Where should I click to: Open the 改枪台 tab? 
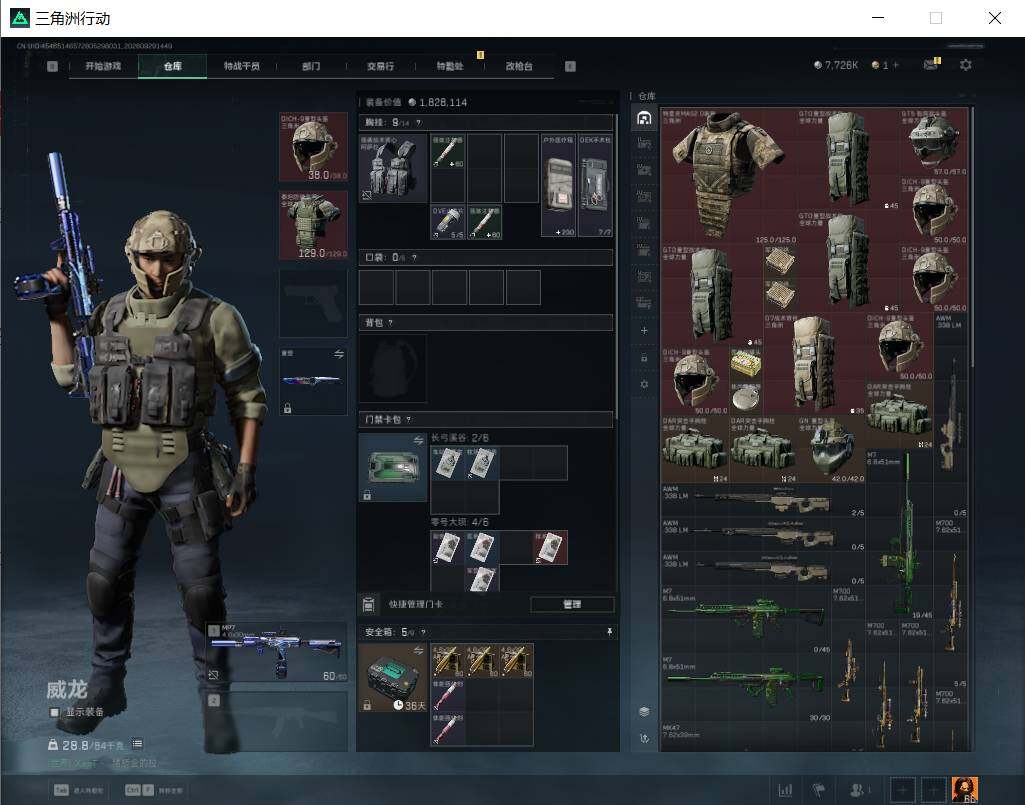518,66
